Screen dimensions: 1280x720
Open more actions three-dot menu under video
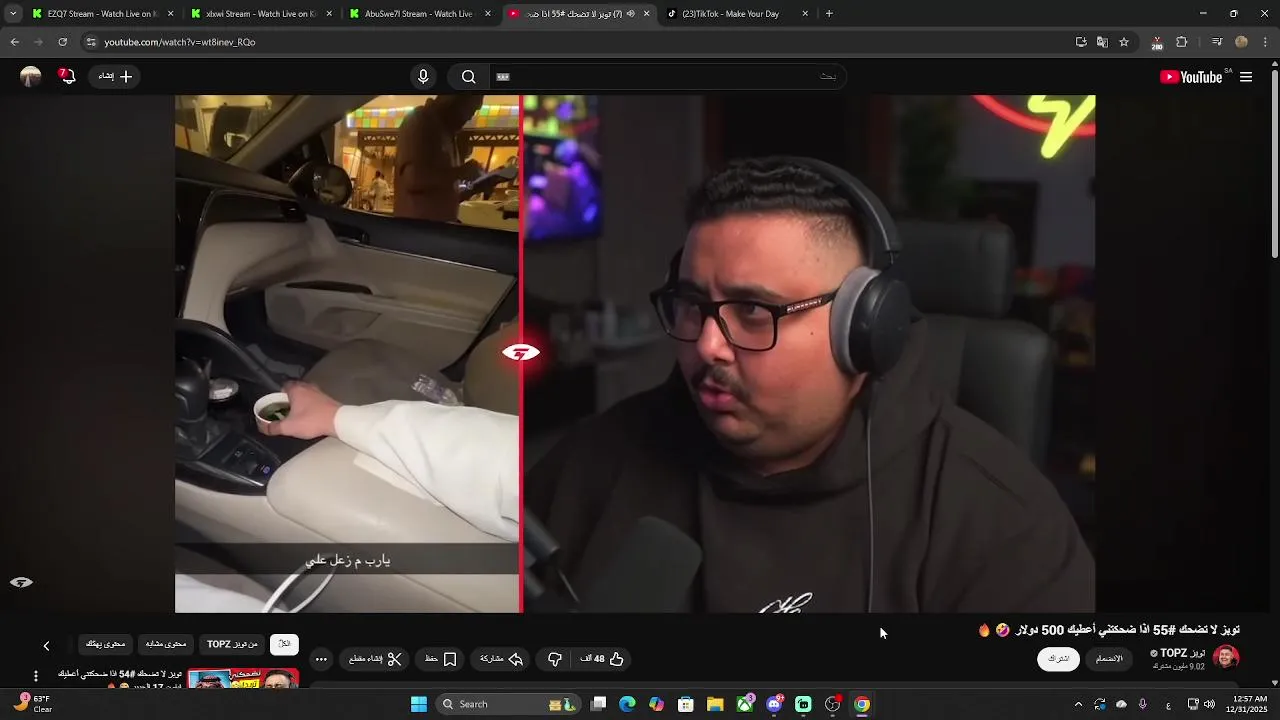[320, 659]
